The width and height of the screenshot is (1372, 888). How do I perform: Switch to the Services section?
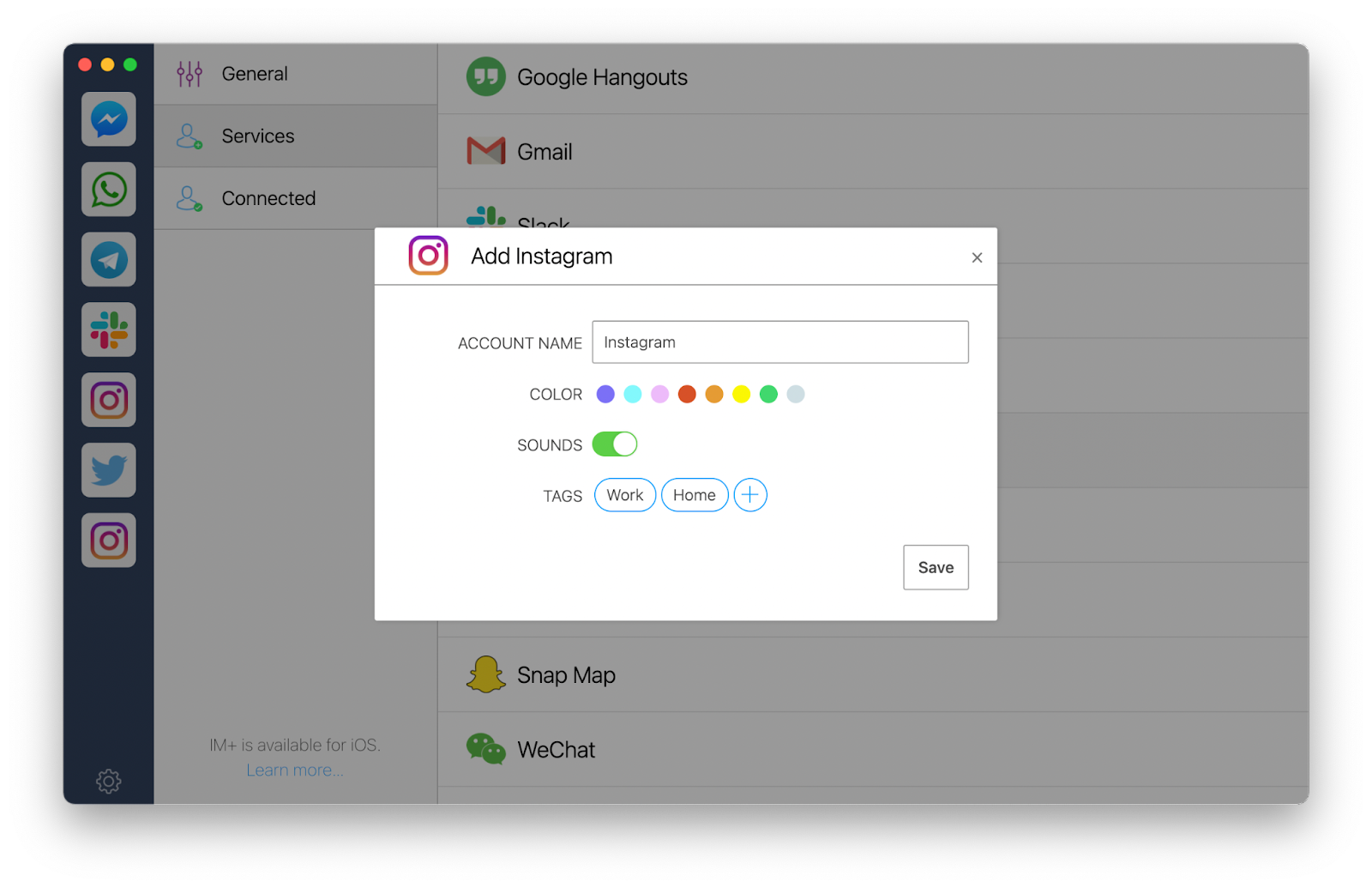click(x=257, y=136)
